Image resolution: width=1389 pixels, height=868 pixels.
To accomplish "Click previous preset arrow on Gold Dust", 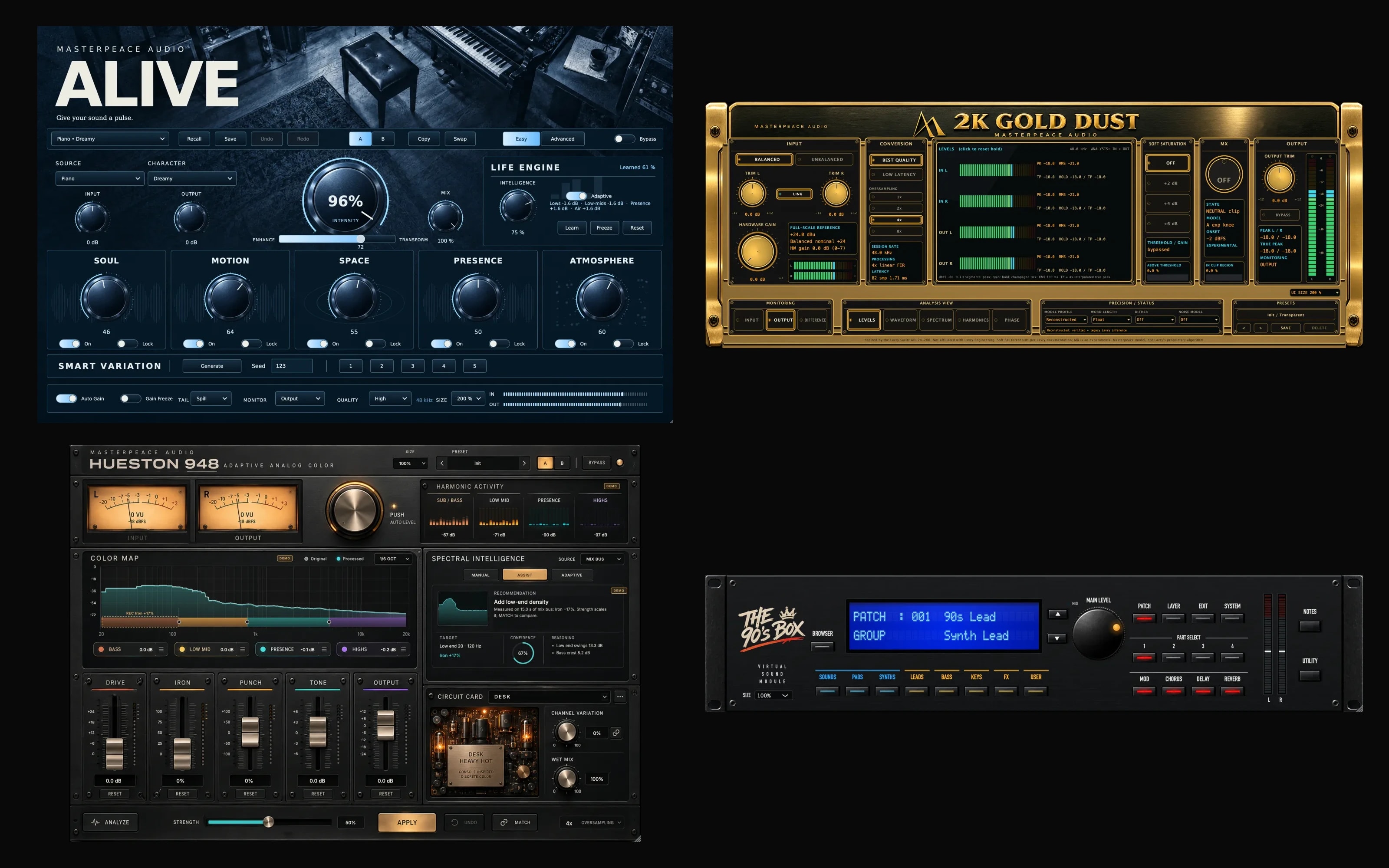I will click(1243, 328).
